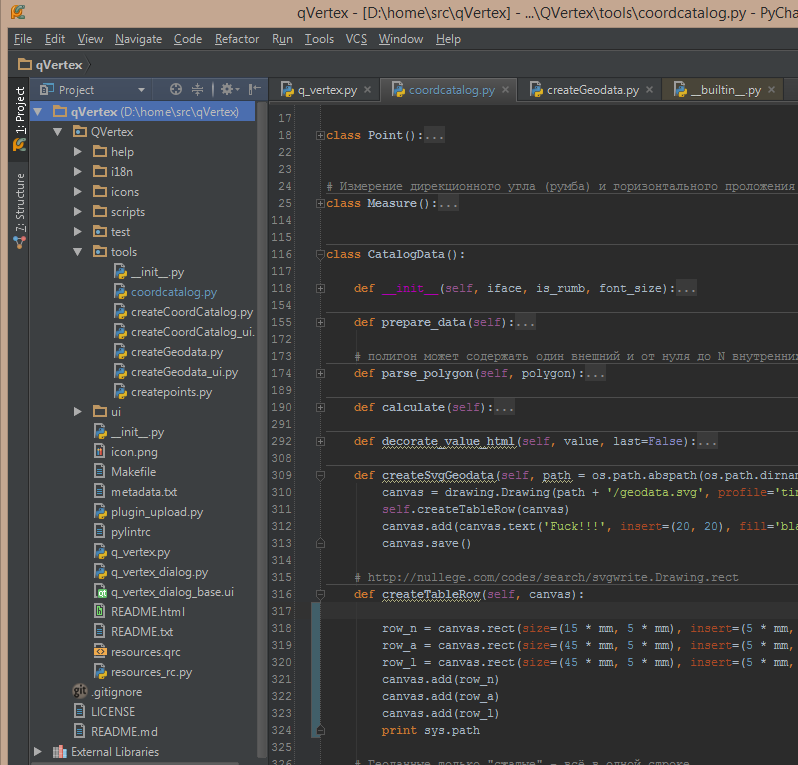The width and height of the screenshot is (798, 765).
Task: Open the Structure side tool tab
Action: pyautogui.click(x=19, y=203)
